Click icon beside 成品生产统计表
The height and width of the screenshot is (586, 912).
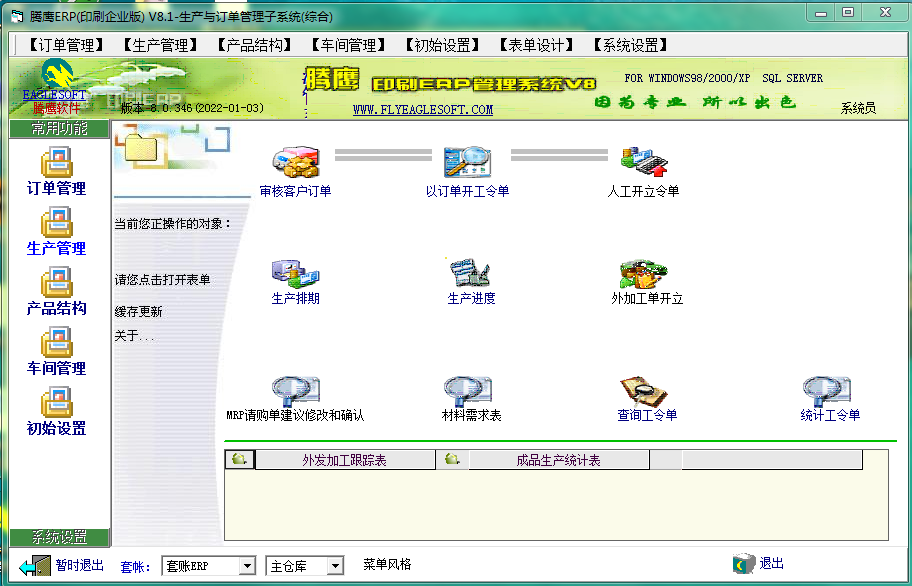click(x=453, y=459)
